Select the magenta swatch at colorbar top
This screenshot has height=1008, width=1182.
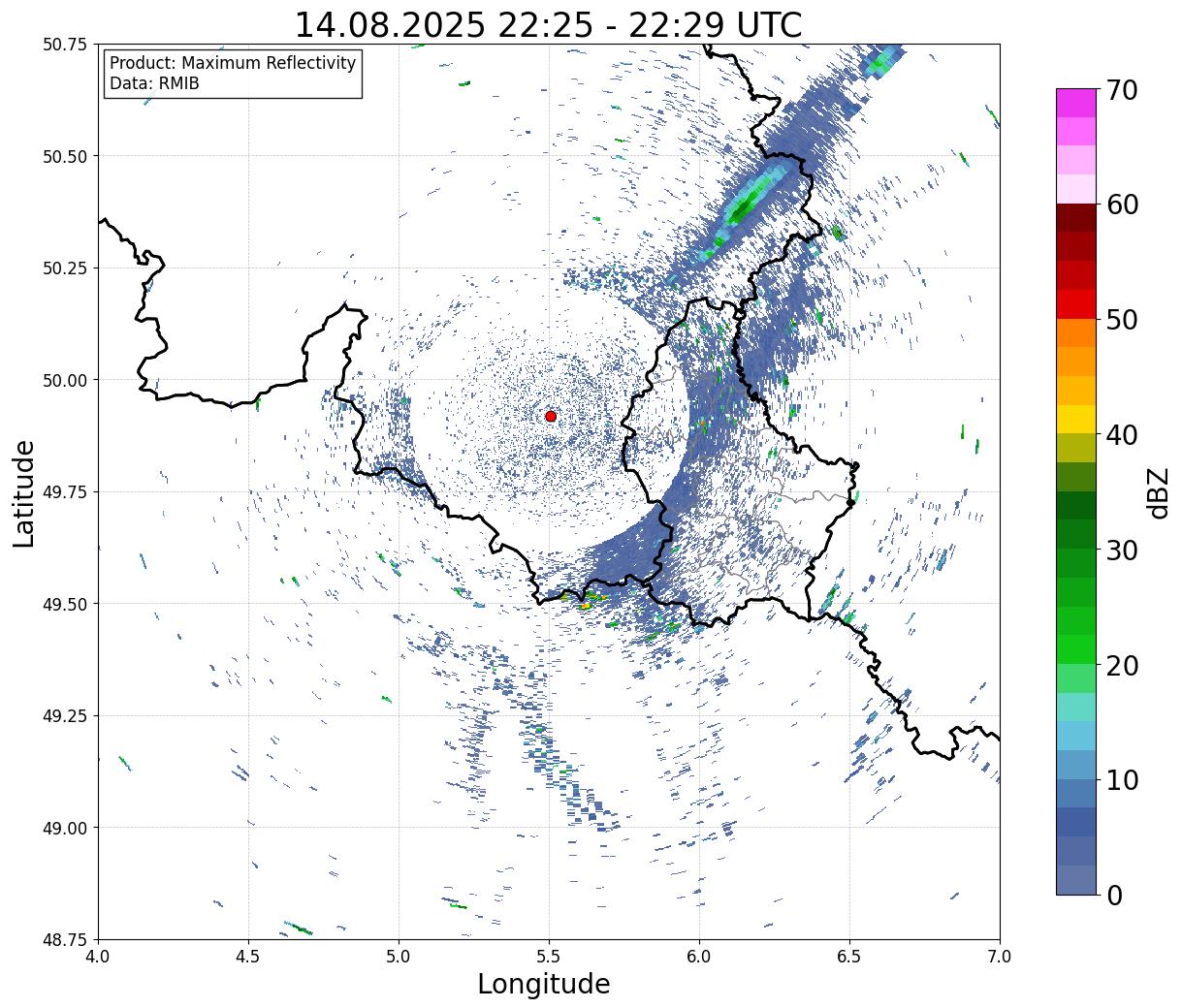1076,103
